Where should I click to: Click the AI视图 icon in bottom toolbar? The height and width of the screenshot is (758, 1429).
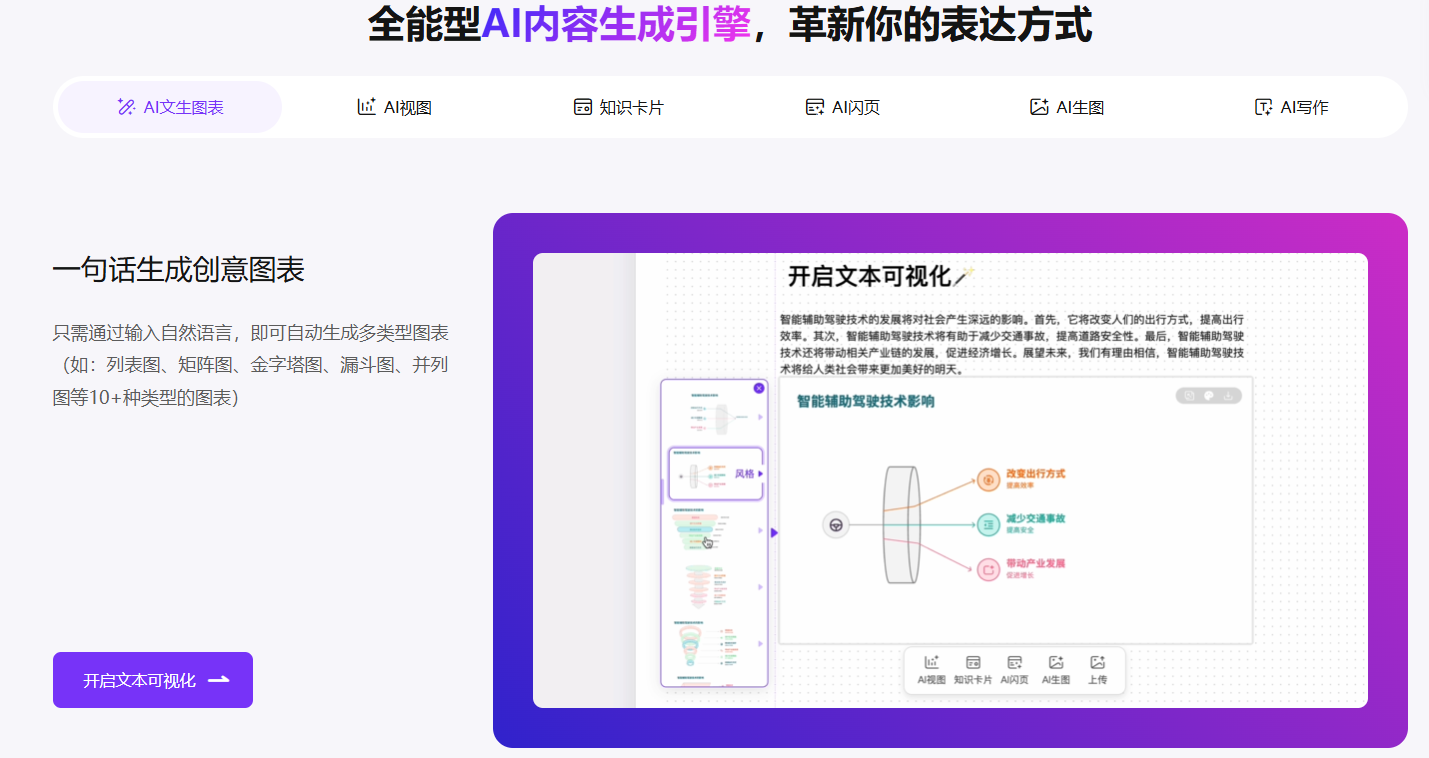coord(931,669)
